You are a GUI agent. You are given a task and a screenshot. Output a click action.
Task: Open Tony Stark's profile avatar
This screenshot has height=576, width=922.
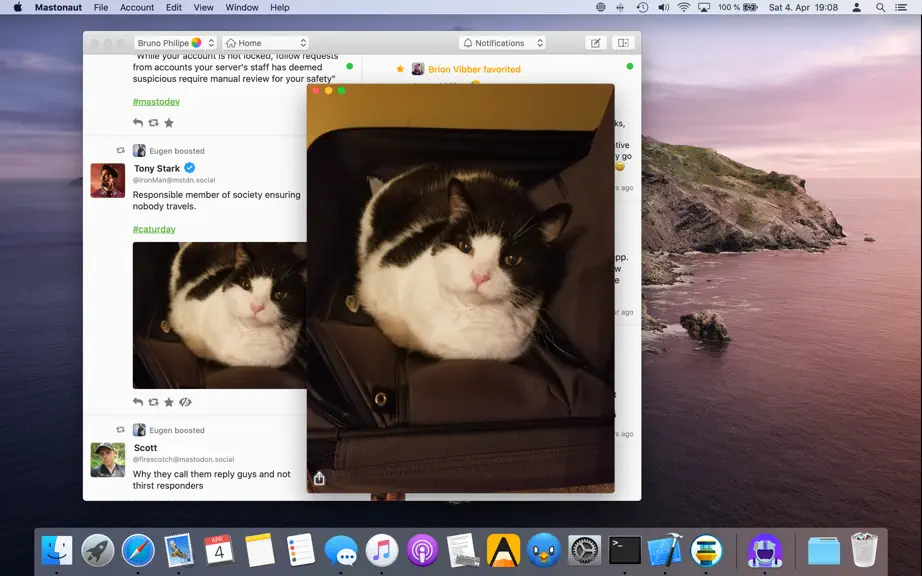pyautogui.click(x=108, y=180)
